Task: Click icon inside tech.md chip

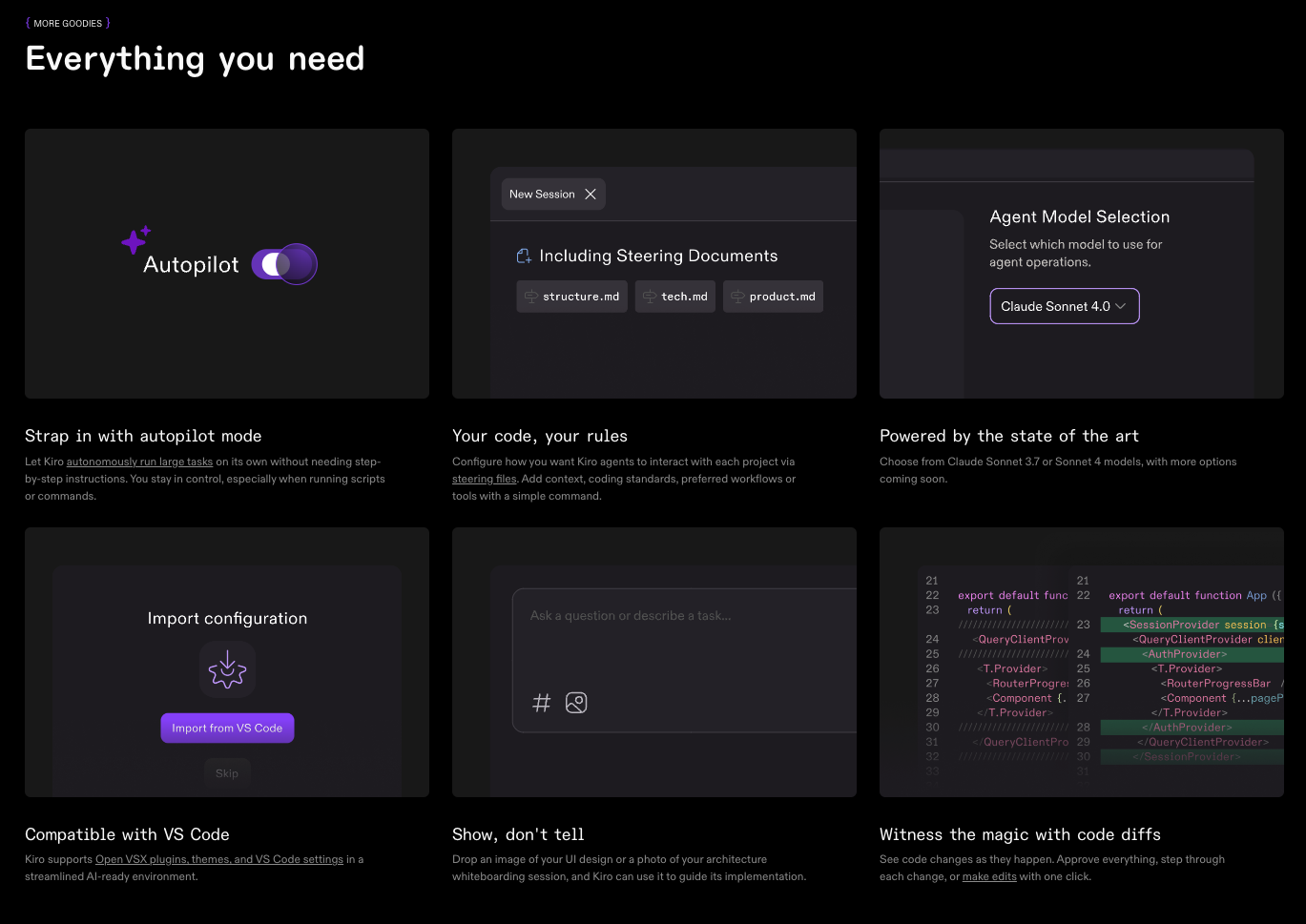Action: point(650,297)
